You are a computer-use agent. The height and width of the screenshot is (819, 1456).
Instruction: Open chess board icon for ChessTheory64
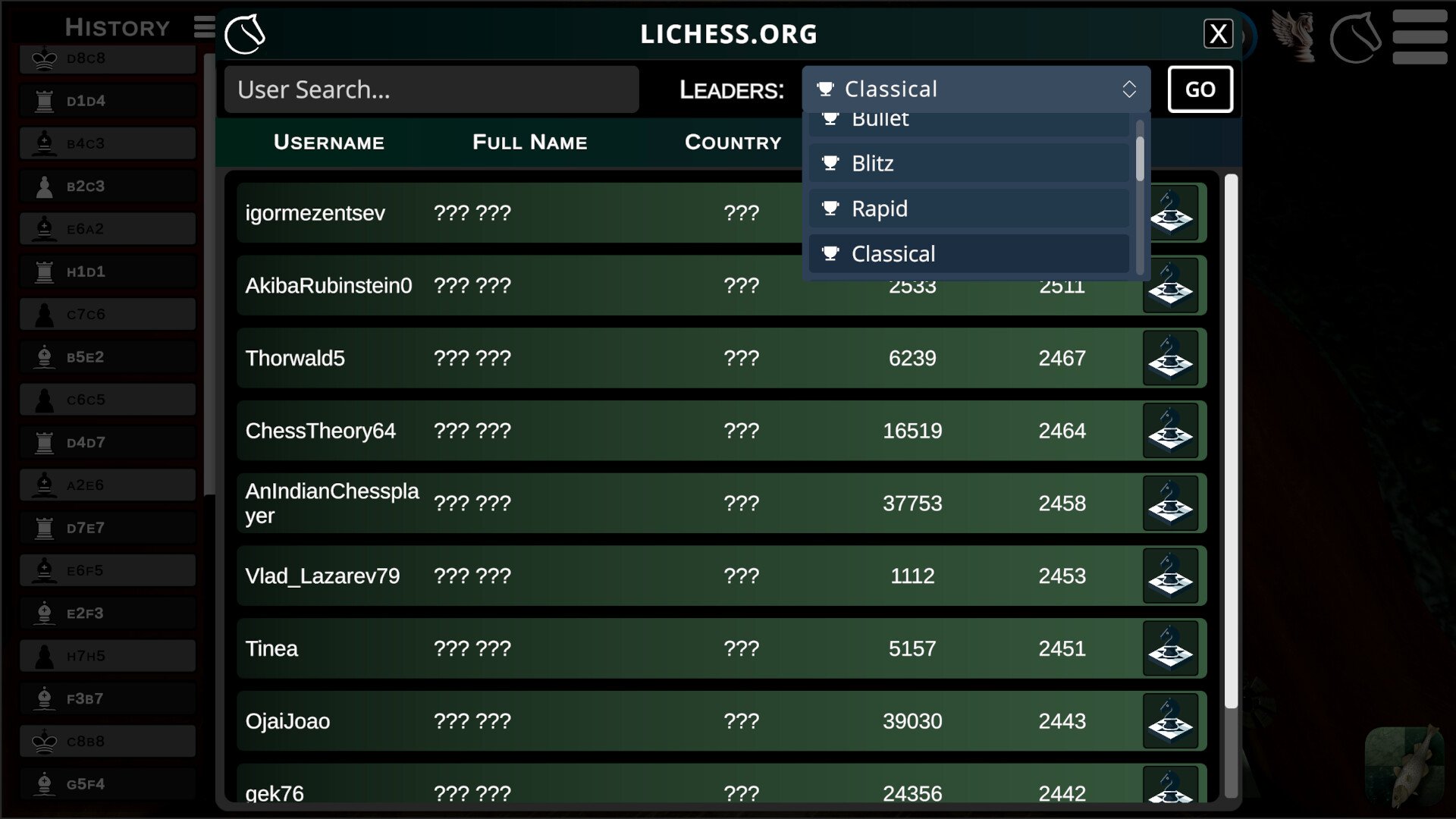(1170, 431)
